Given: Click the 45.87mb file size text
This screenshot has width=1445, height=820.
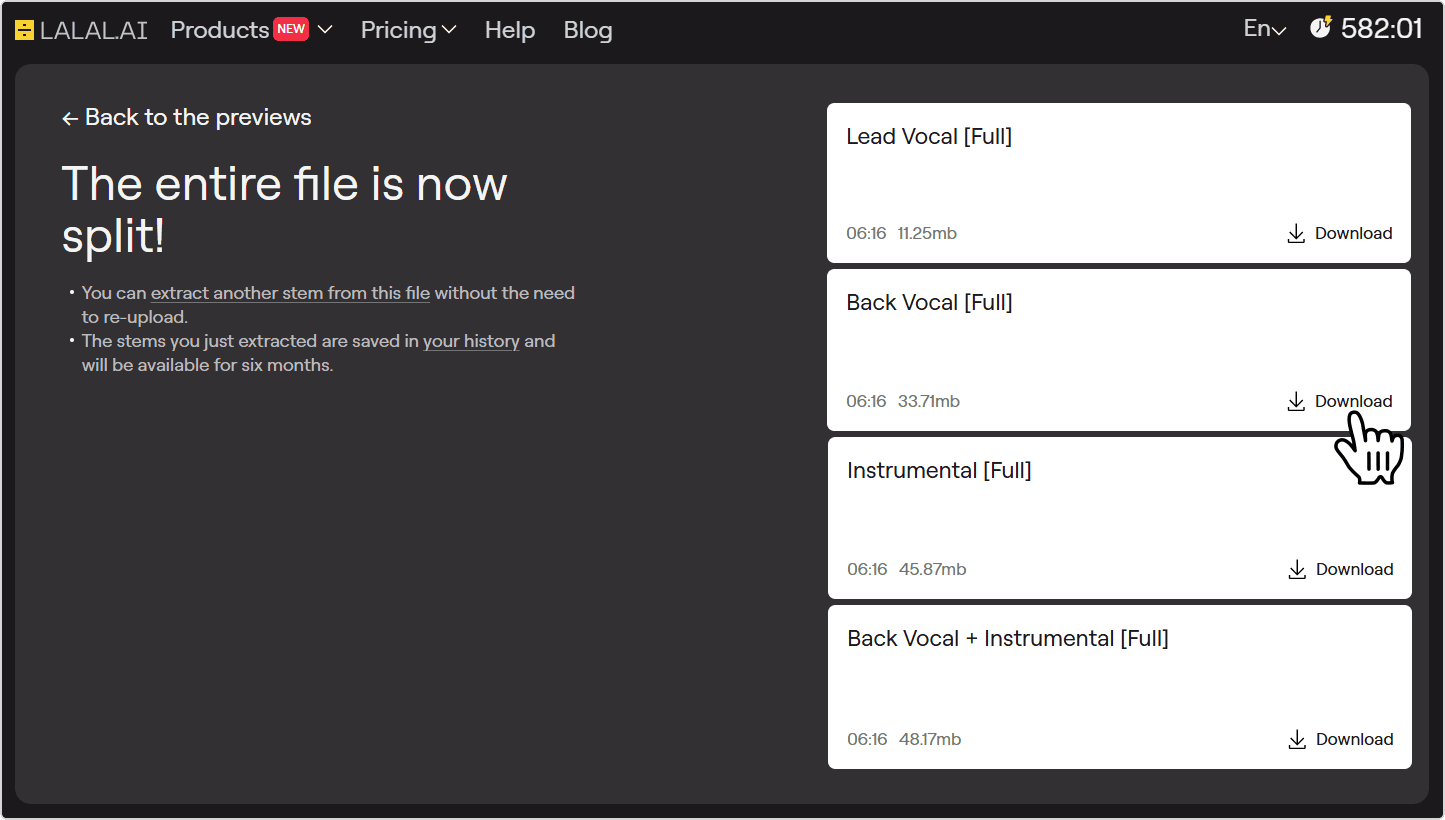Looking at the screenshot, I should [x=932, y=569].
